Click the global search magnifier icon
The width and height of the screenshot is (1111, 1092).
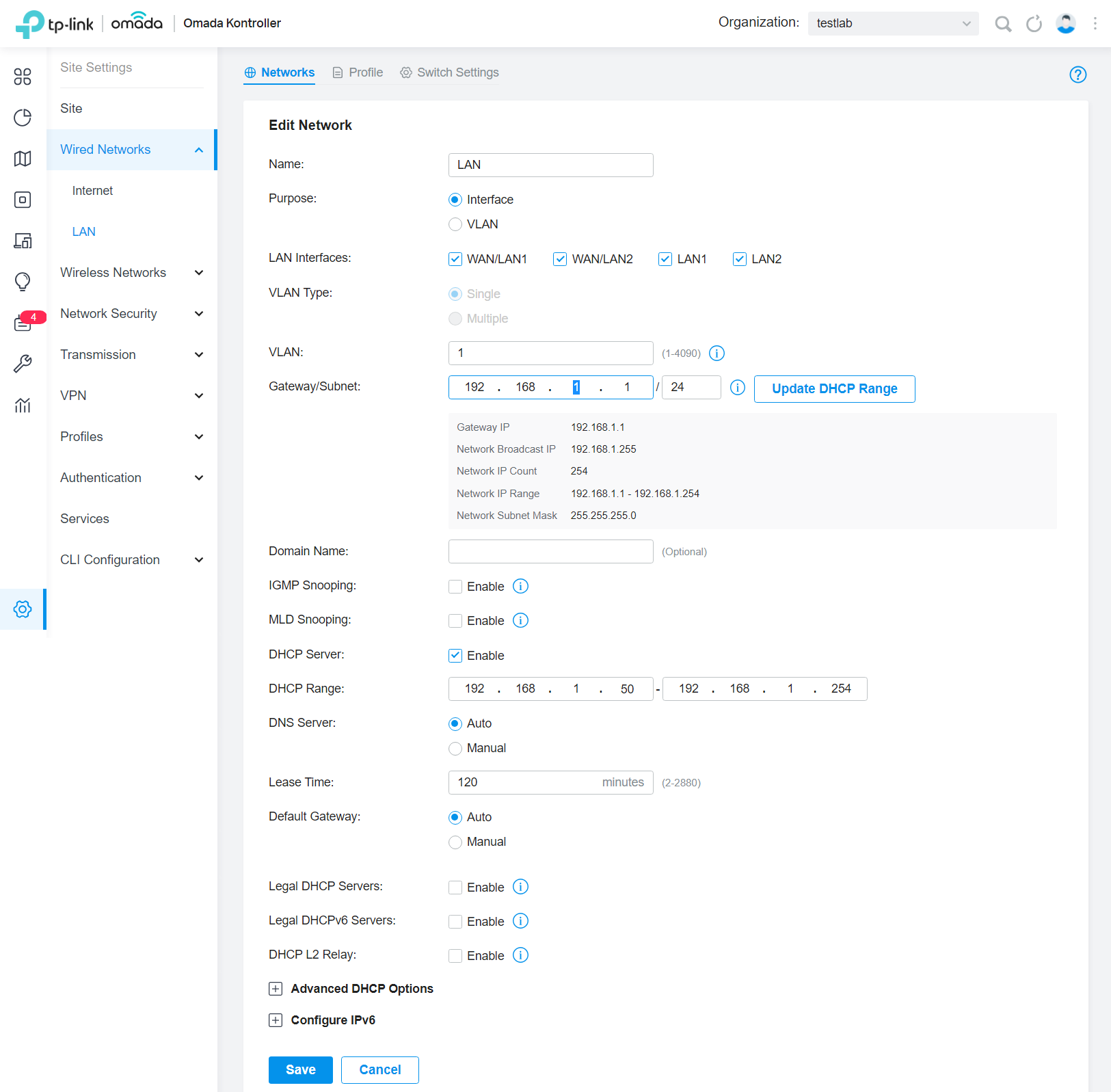coord(1003,24)
